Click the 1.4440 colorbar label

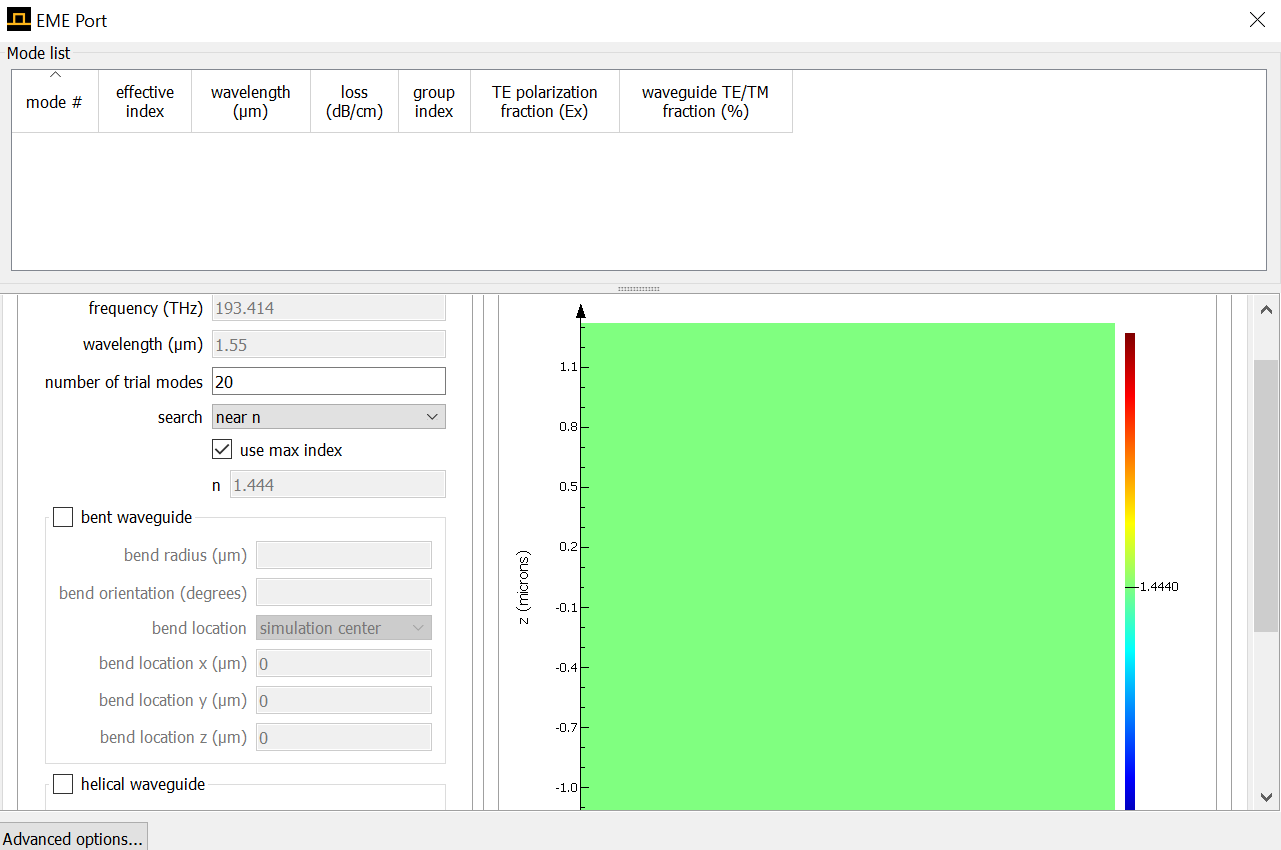(x=1159, y=587)
